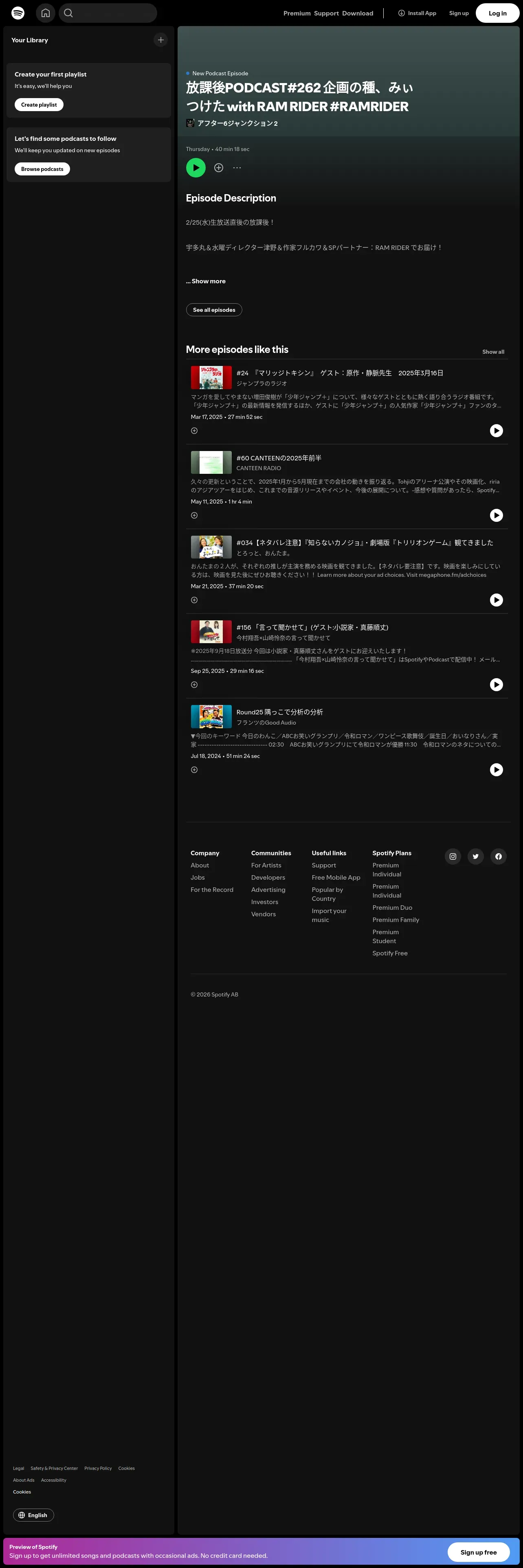Image resolution: width=523 pixels, height=1568 pixels.
Task: Open Safety & Privacy Center link
Action: [x=54, y=1468]
